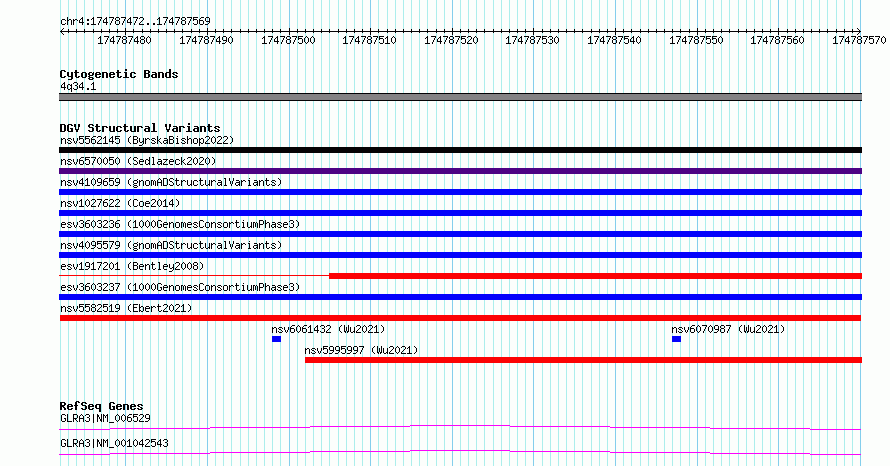Click ruler position 174787530

click(532, 40)
